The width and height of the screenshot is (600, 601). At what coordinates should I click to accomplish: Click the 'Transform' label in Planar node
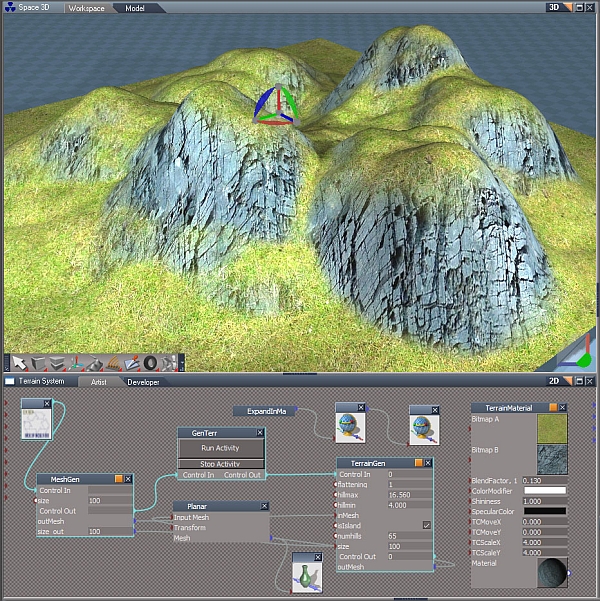[190, 528]
